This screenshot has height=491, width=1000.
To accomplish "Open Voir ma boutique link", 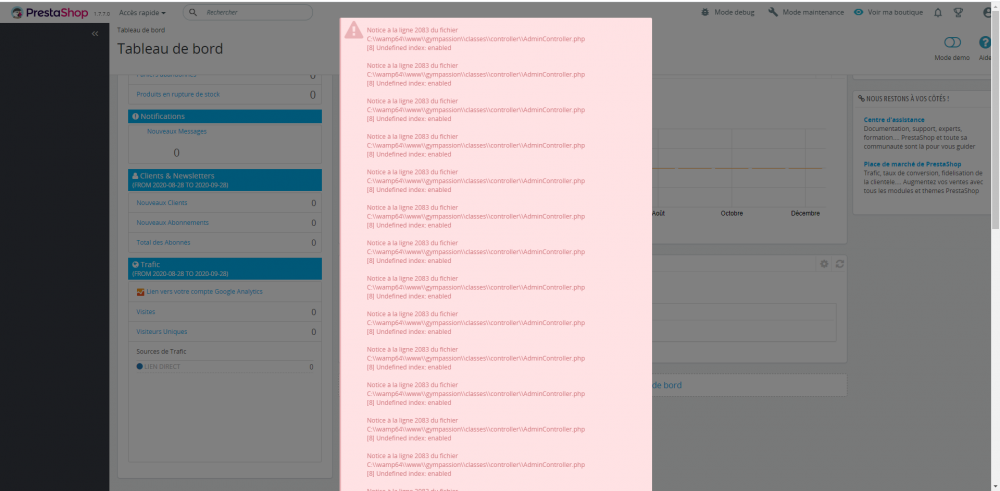I will [x=895, y=13].
